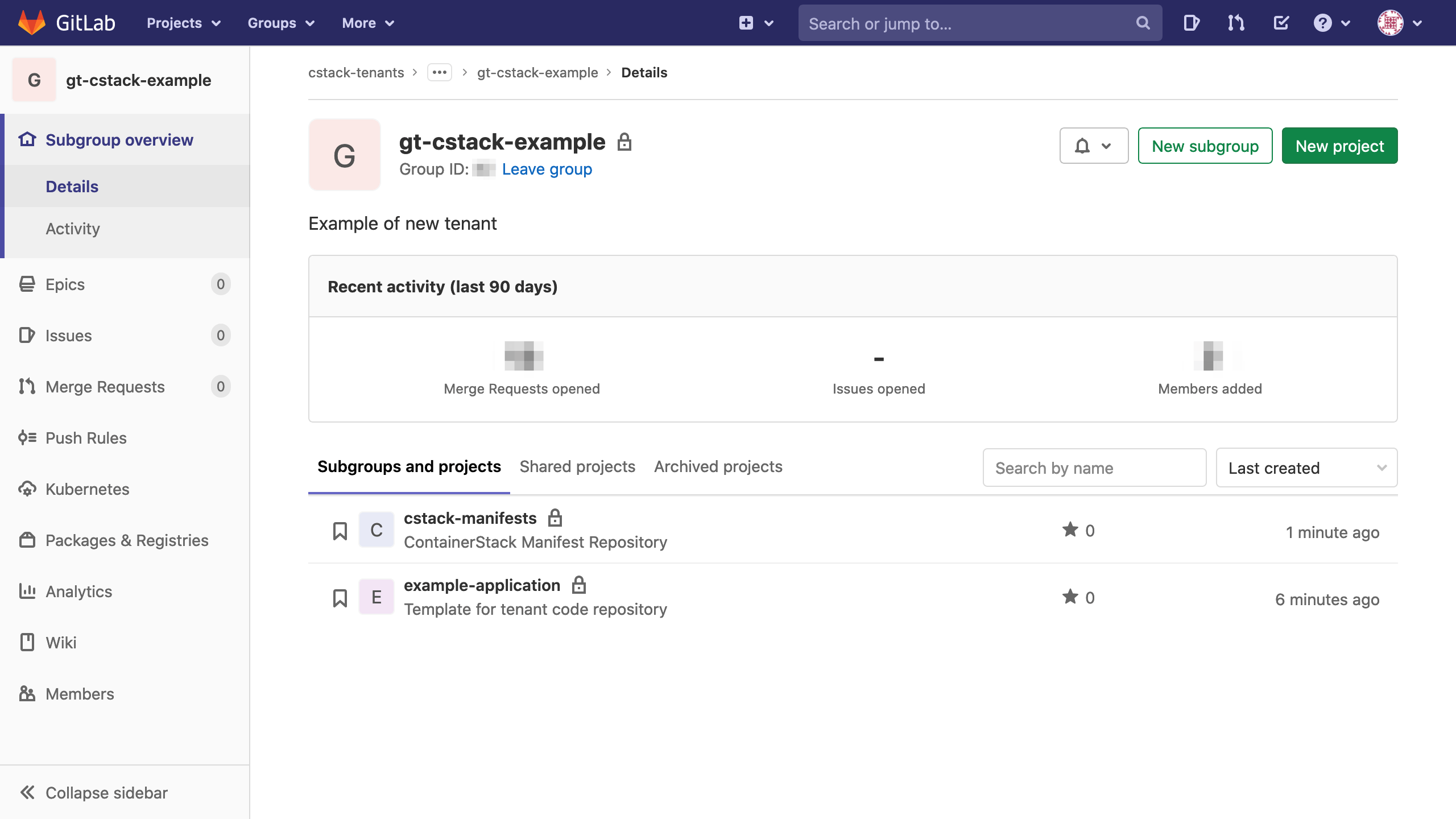This screenshot has height=819, width=1456.
Task: Open the group Wiki from sidebar
Action: (x=61, y=643)
